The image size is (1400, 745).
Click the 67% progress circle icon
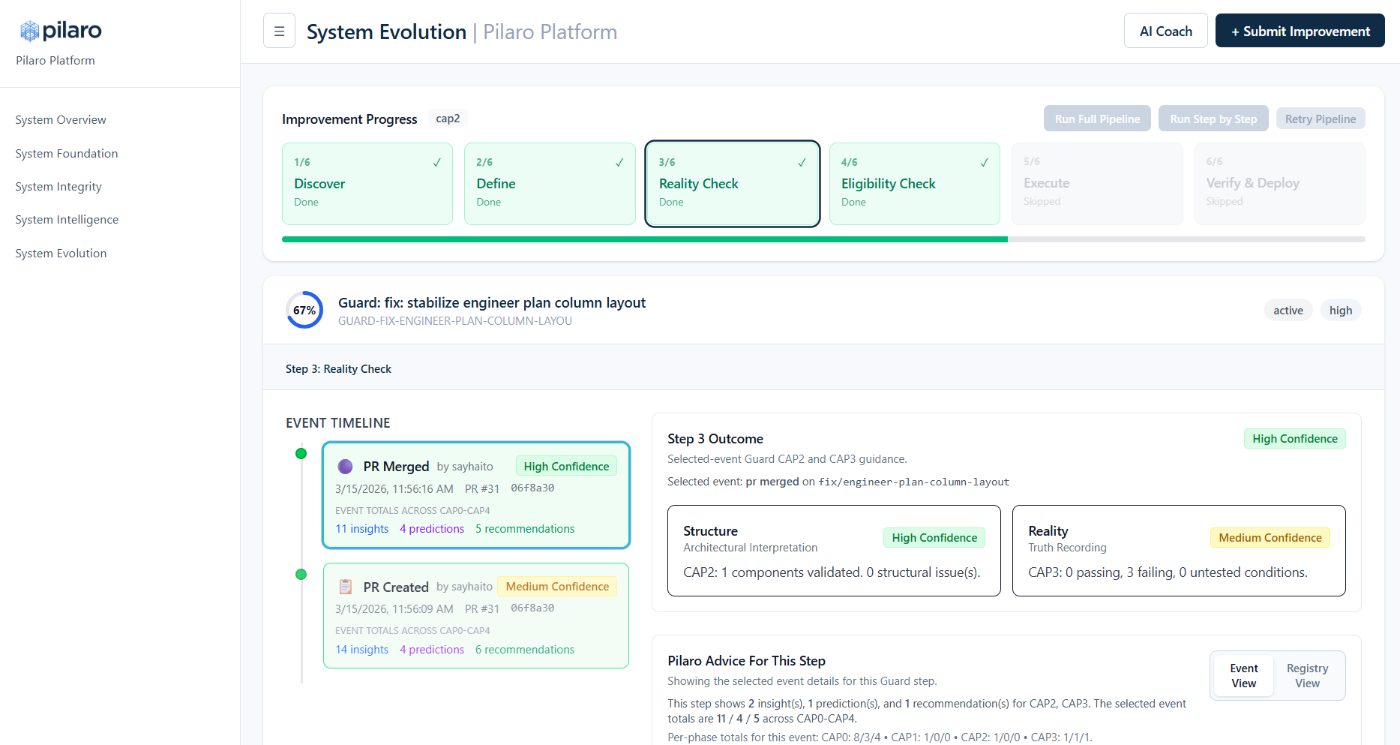pyautogui.click(x=304, y=310)
